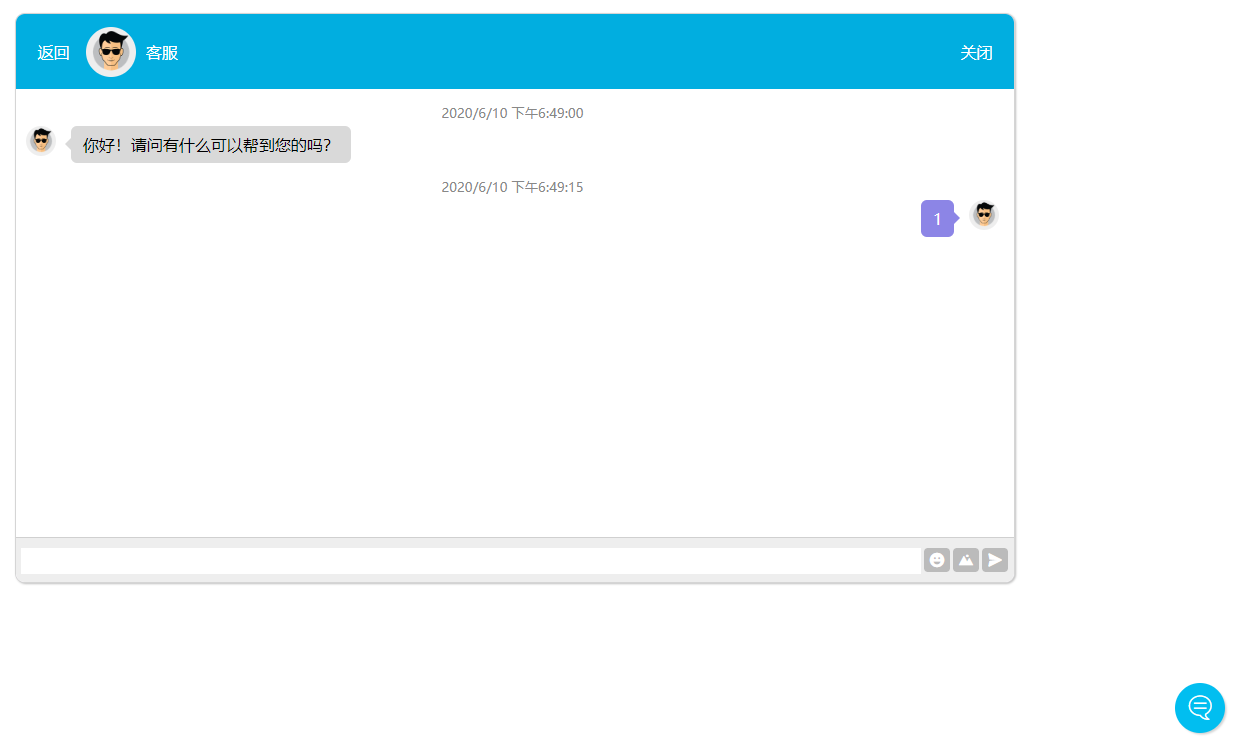
Task: Click the timestamp 2020/6/10 下午6:49:00
Action: [512, 114]
